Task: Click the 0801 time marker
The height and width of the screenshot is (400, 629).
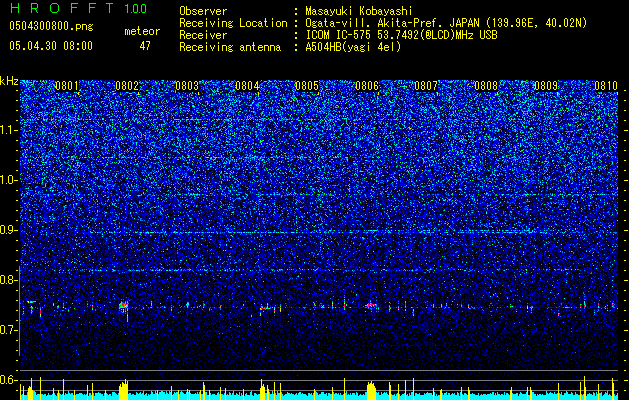Action: pos(67,86)
